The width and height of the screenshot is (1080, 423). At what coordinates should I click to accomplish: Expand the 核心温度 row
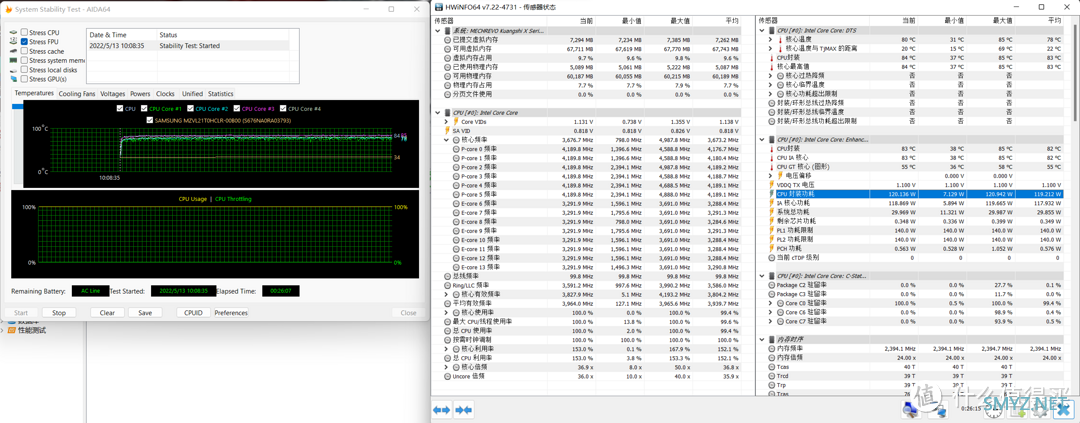pos(770,39)
